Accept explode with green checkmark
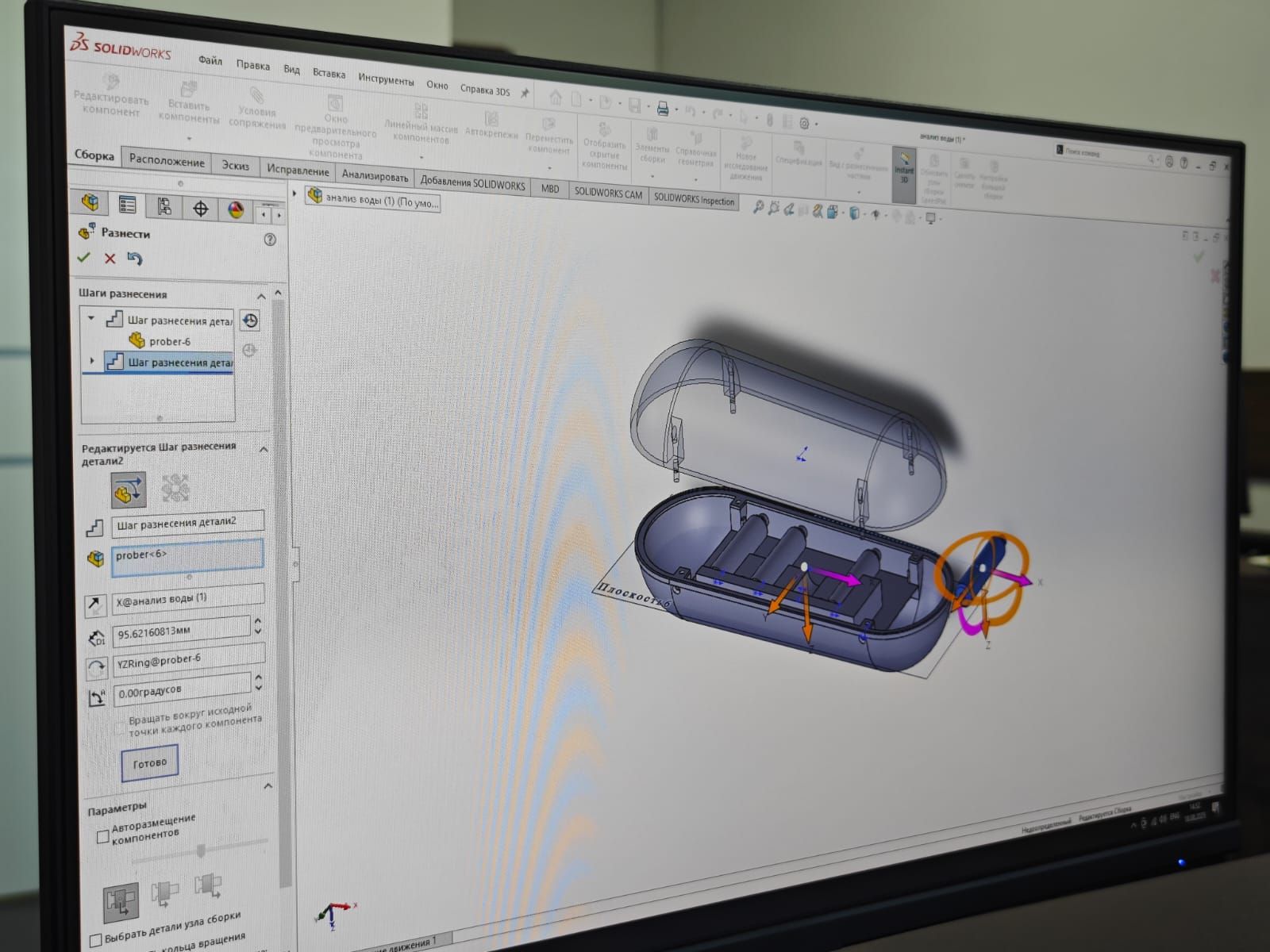The image size is (1270, 952). click(x=84, y=257)
